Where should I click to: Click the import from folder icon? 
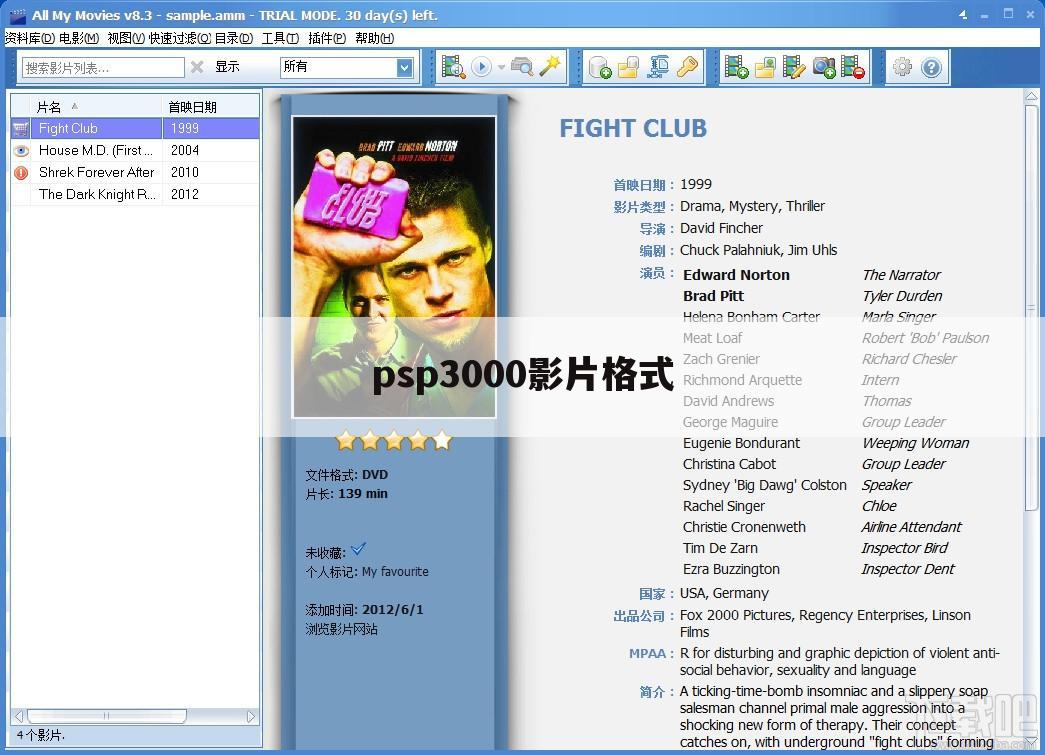point(765,67)
